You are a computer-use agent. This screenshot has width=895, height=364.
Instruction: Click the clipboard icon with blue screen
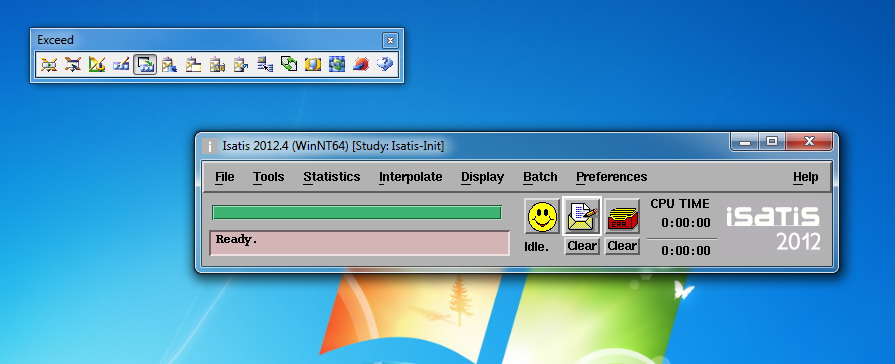(169, 64)
